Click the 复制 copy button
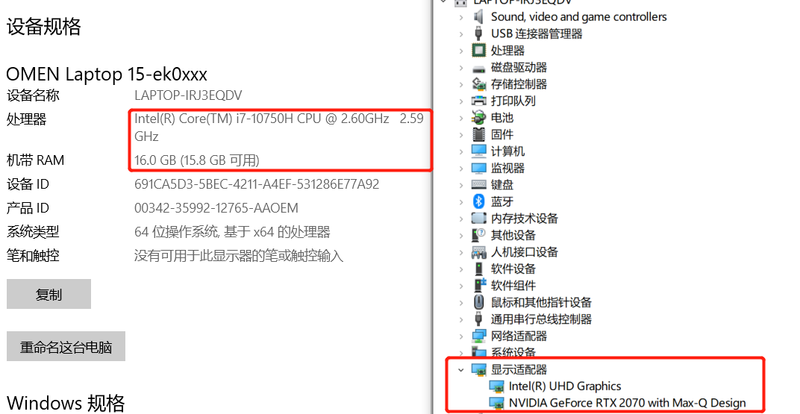This screenshot has height=414, width=800. click(x=48, y=294)
